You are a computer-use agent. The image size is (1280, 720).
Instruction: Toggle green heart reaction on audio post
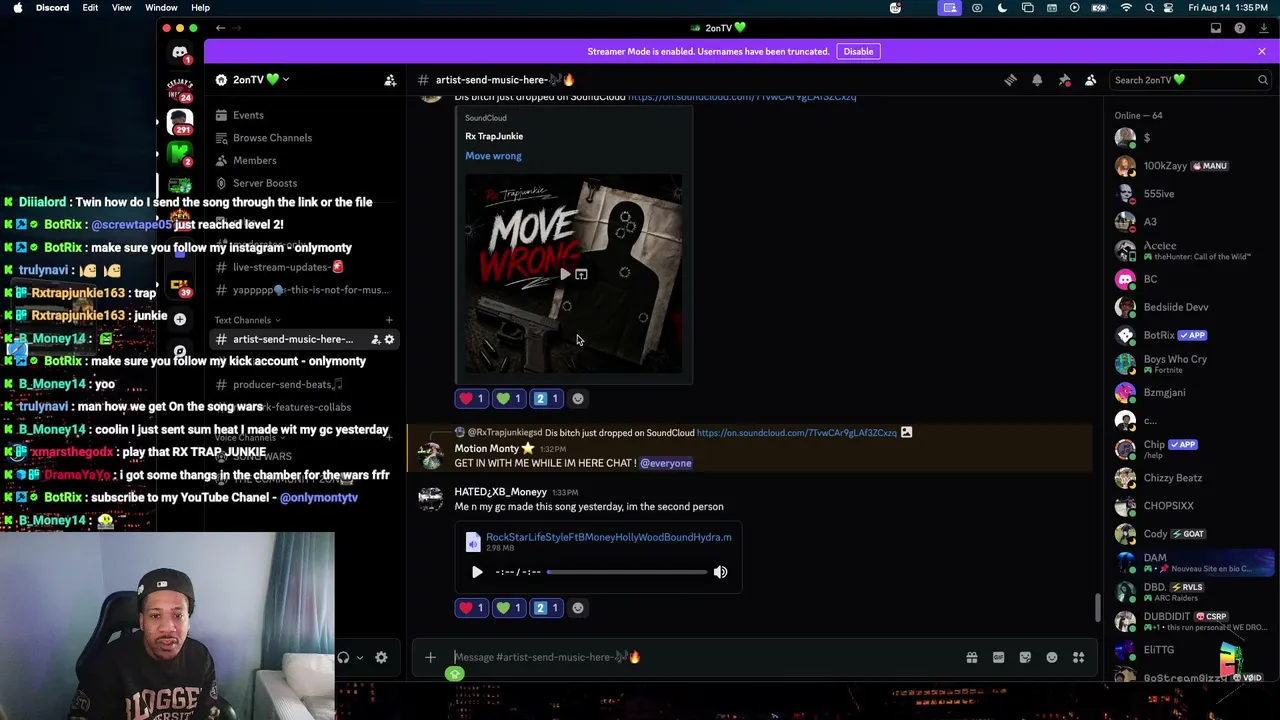(509, 608)
